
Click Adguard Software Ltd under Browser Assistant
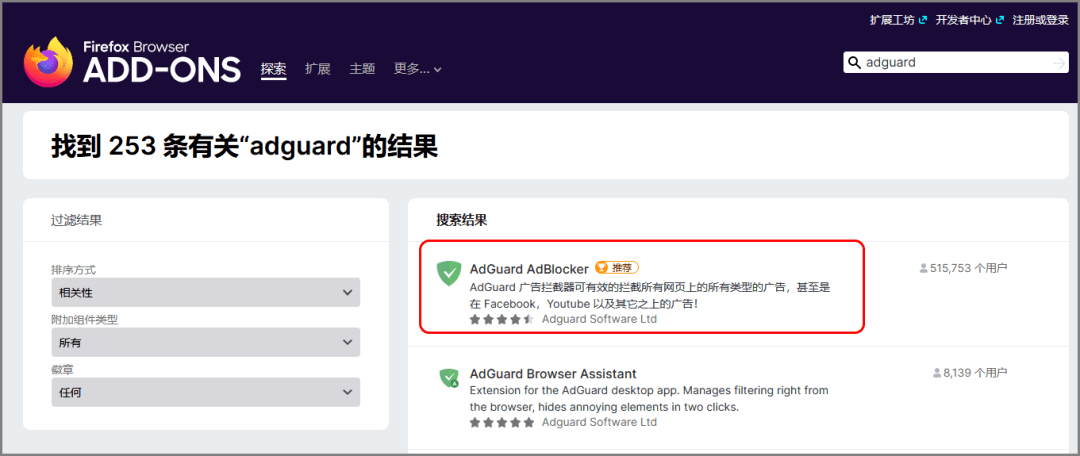pos(599,422)
